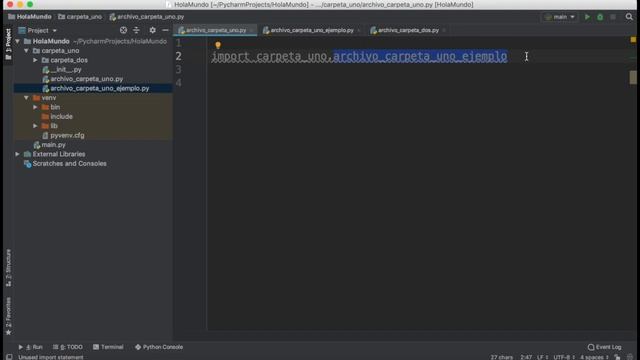Open Project panel settings gear

pyautogui.click(x=152, y=30)
